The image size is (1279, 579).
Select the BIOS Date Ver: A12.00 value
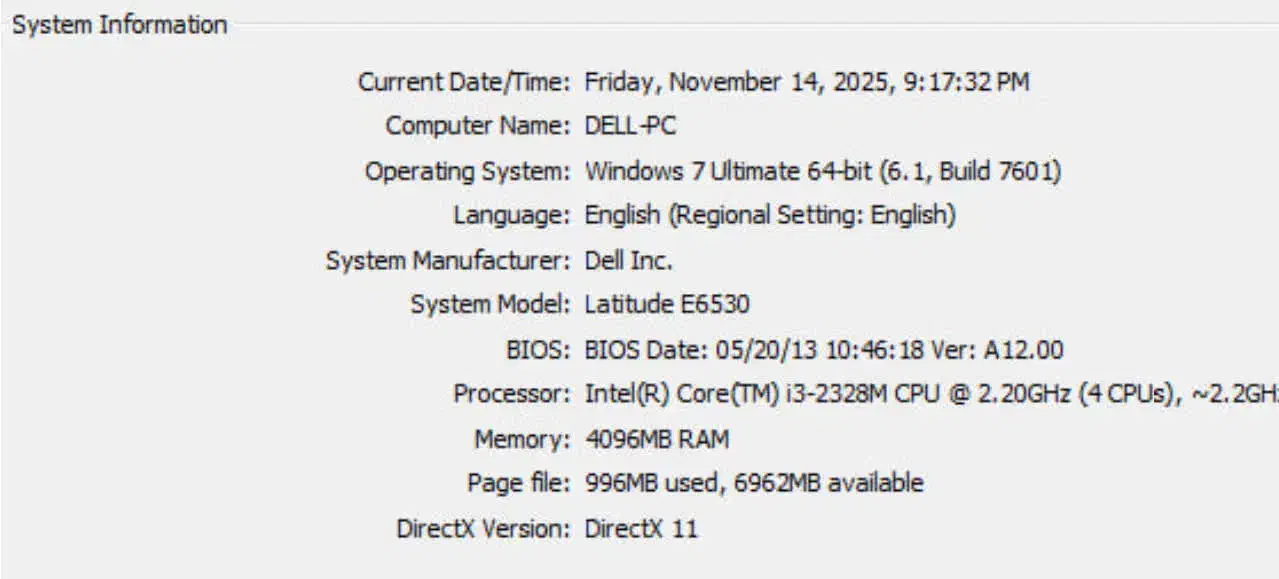pyautogui.click(x=823, y=351)
